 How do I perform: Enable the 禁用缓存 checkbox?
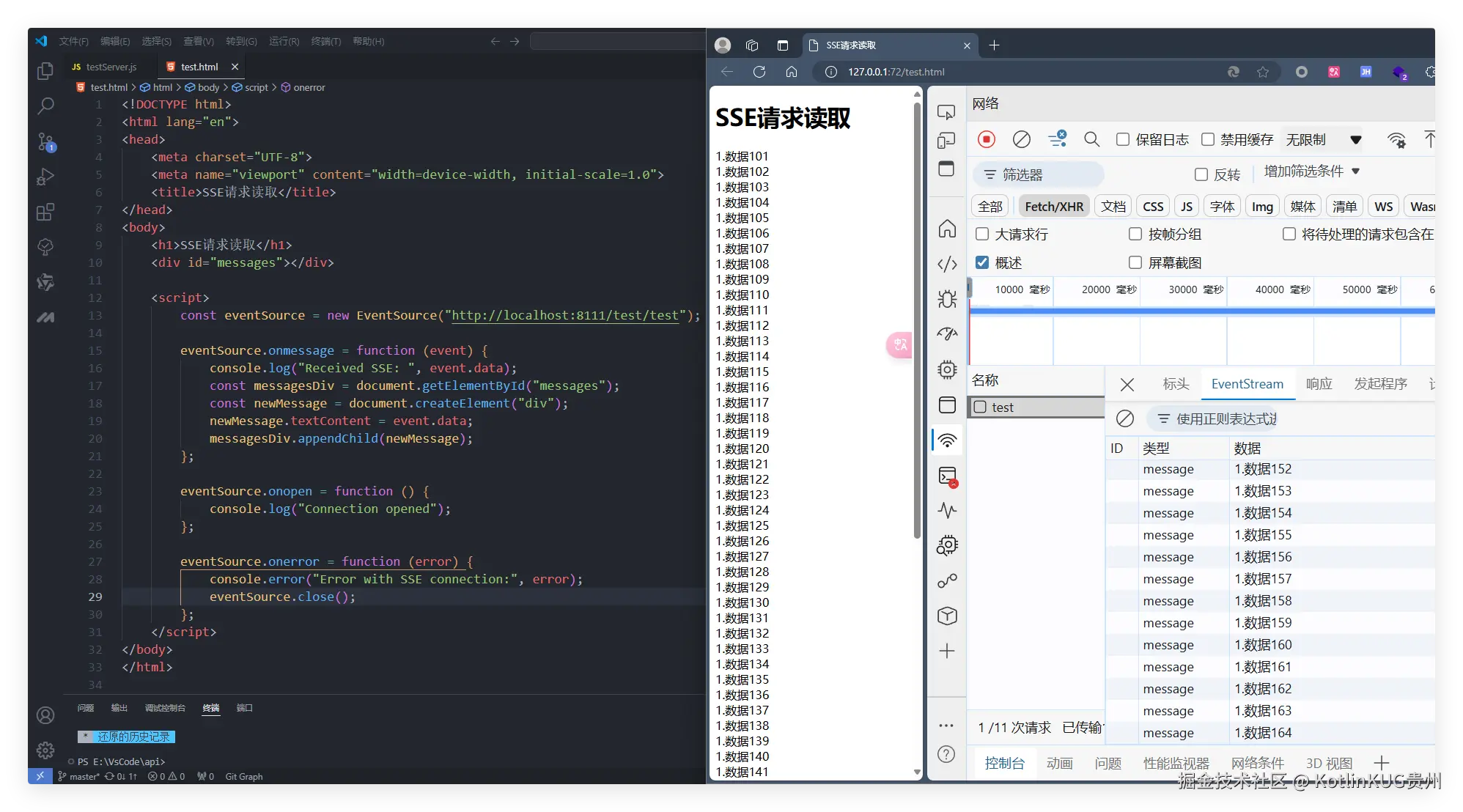point(1207,139)
